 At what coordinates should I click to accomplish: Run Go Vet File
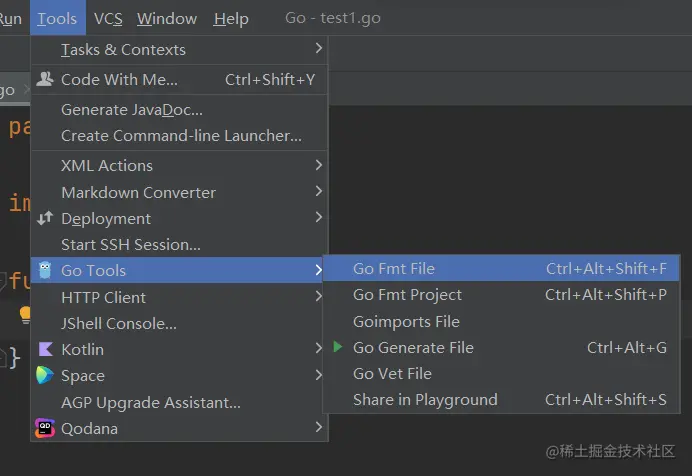392,373
